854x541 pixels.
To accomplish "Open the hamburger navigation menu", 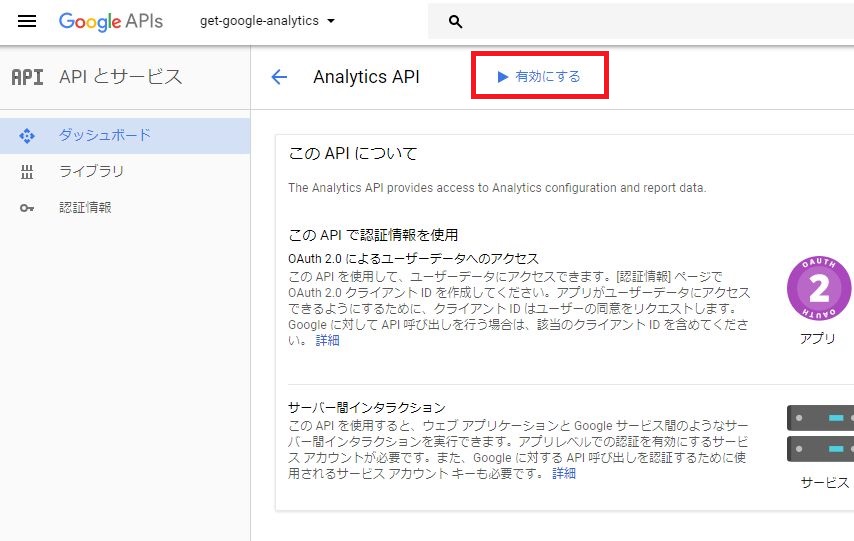I will (x=27, y=21).
